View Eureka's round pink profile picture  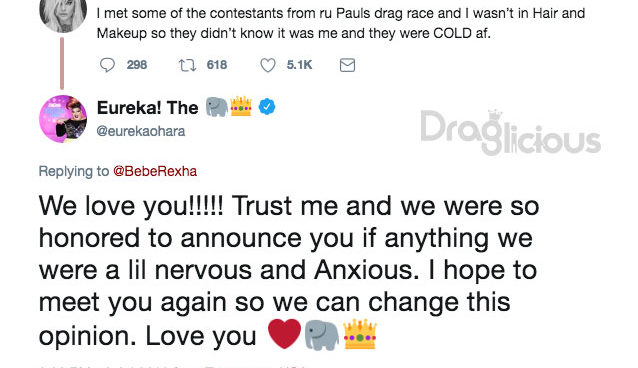(63, 119)
